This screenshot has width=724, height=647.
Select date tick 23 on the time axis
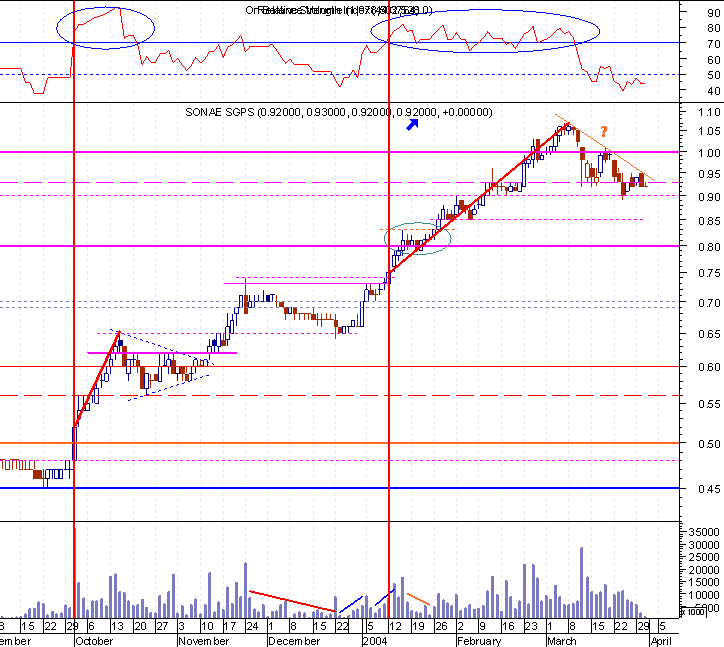(x=531, y=626)
